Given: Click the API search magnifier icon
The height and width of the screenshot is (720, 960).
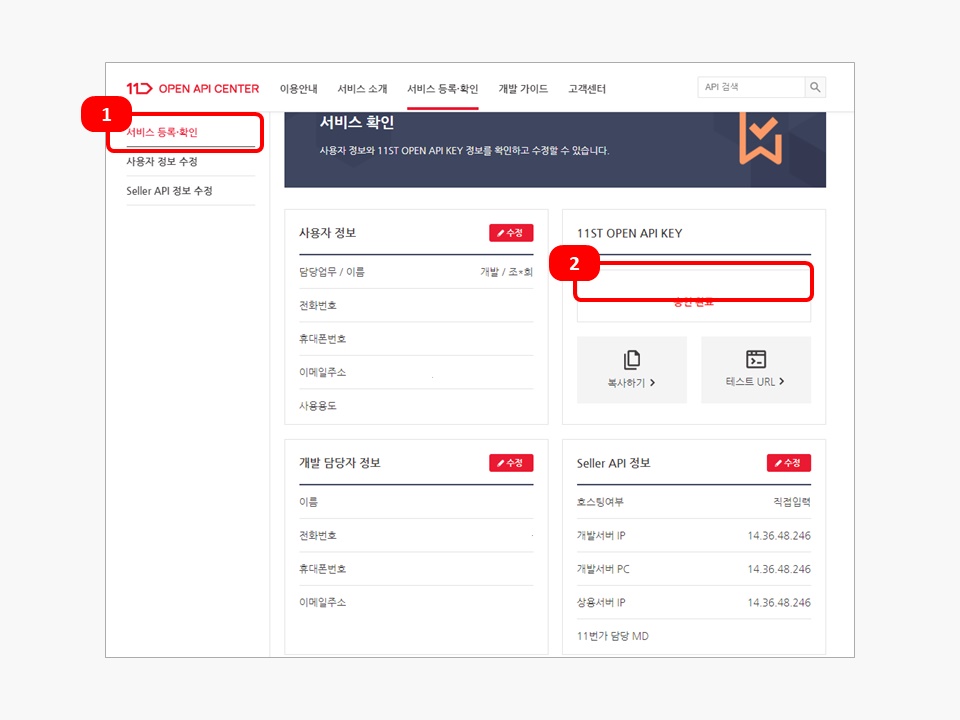Looking at the screenshot, I should (815, 88).
